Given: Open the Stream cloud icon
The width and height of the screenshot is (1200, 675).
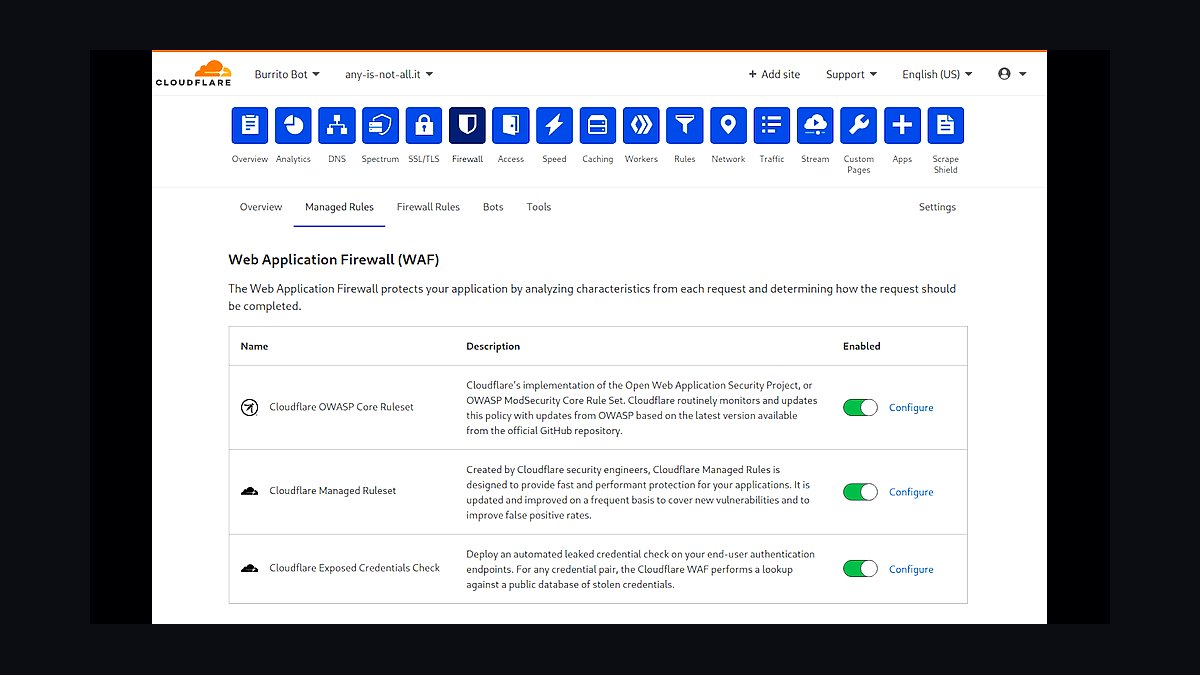Looking at the screenshot, I should [x=815, y=126].
